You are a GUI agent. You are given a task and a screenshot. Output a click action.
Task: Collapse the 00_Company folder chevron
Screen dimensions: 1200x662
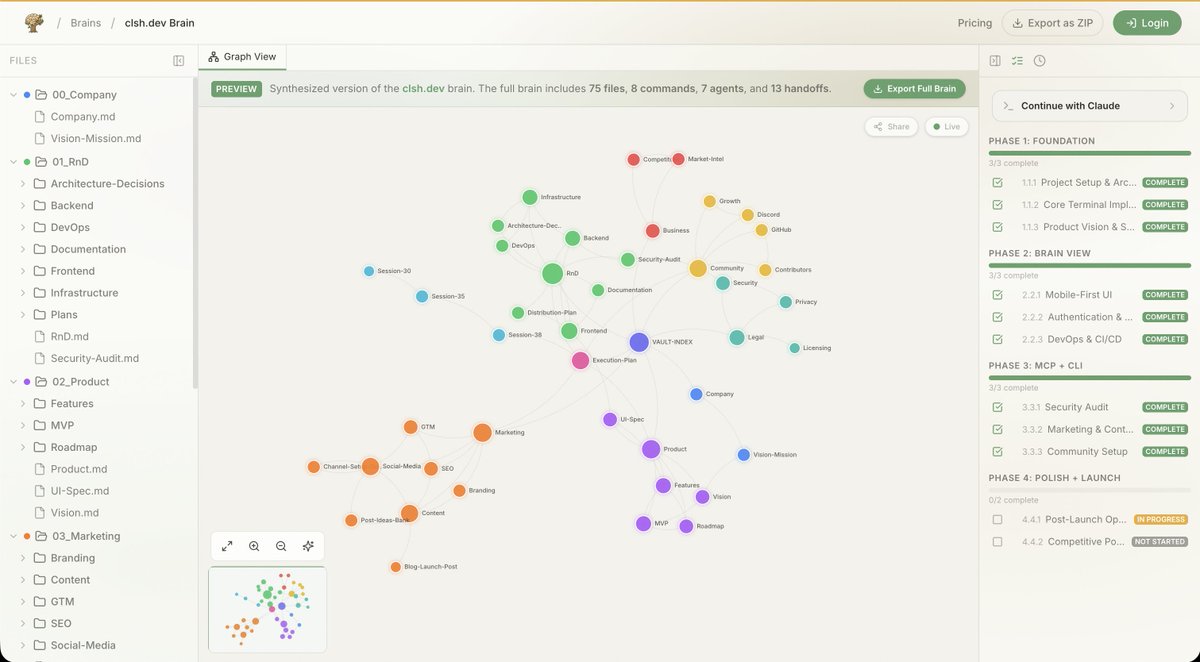click(13, 95)
